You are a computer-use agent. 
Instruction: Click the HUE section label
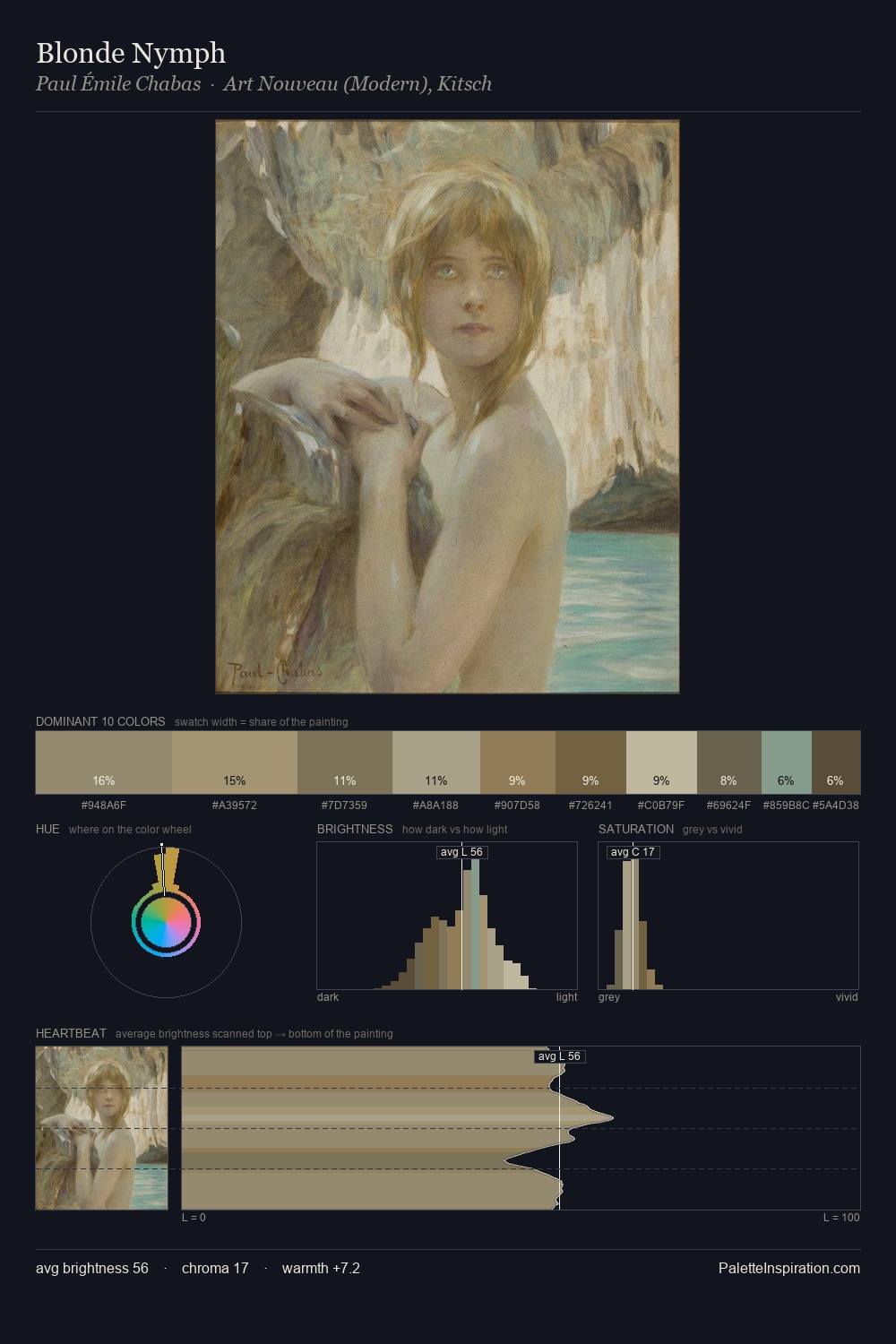tap(47, 829)
